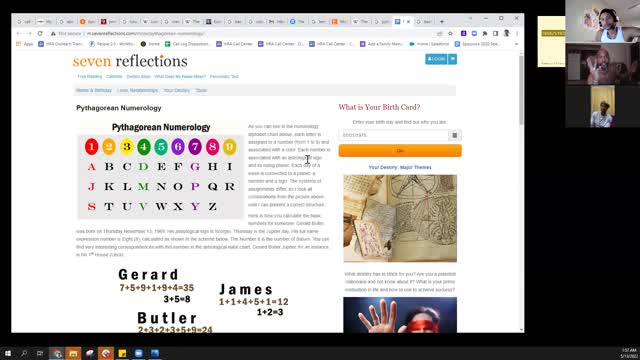Open Your Destiny: Major Themes link
Screen dimensions: 640x360
click(x=400, y=167)
